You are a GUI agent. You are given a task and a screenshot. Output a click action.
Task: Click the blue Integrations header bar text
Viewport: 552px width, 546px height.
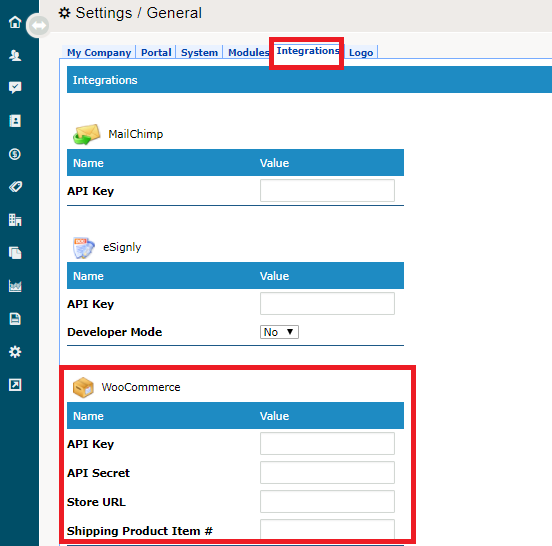click(105, 80)
